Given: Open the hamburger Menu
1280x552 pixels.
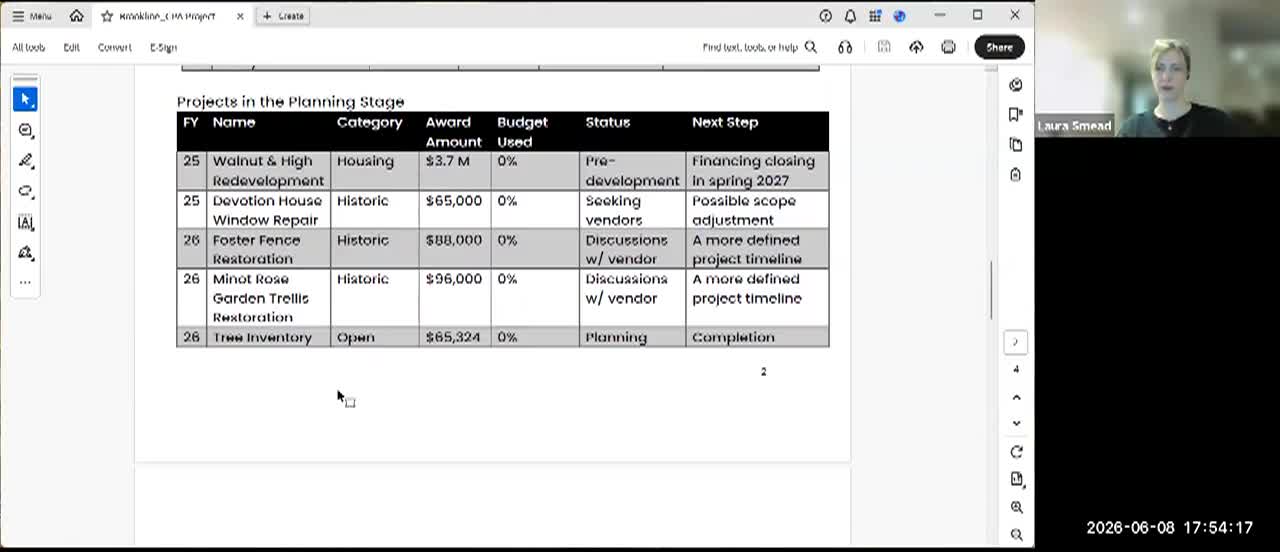Looking at the screenshot, I should (x=31, y=16).
